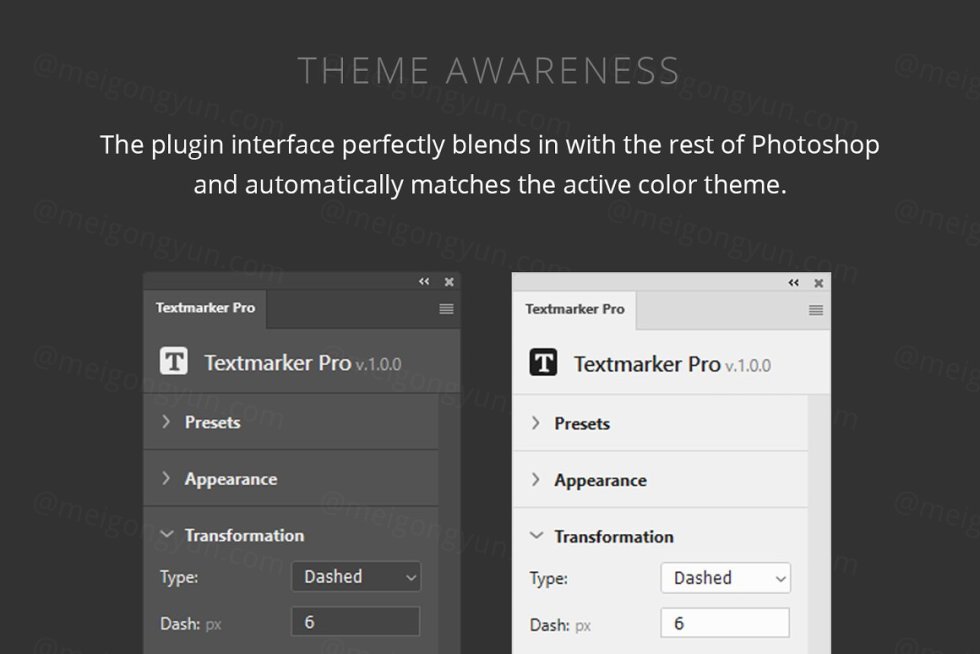
Task: Open the dark panel hamburger menu
Action: (446, 309)
